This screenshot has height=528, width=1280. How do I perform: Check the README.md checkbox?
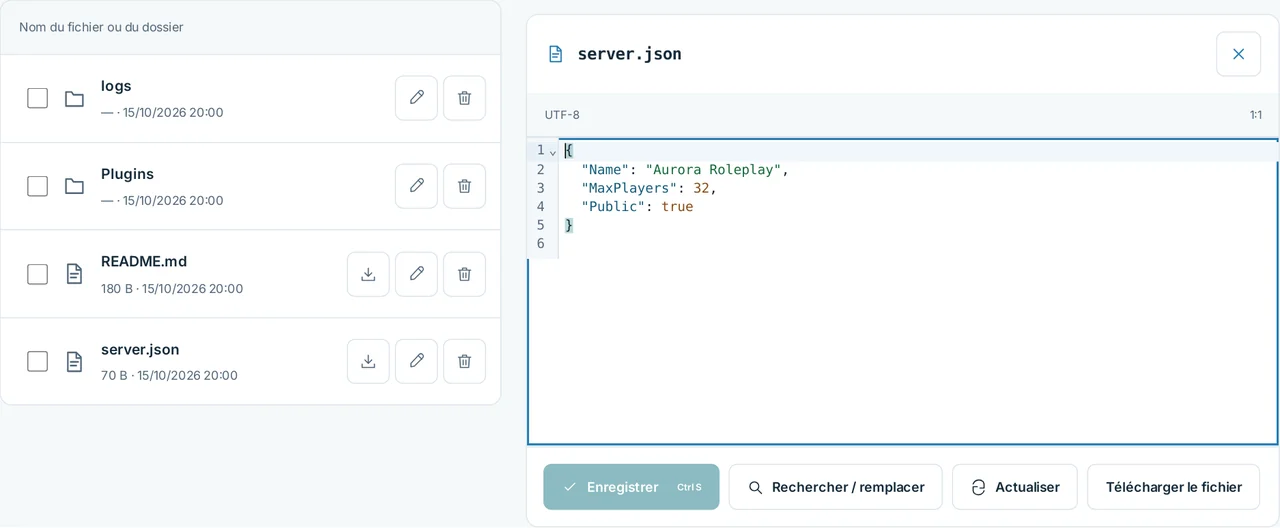(37, 274)
